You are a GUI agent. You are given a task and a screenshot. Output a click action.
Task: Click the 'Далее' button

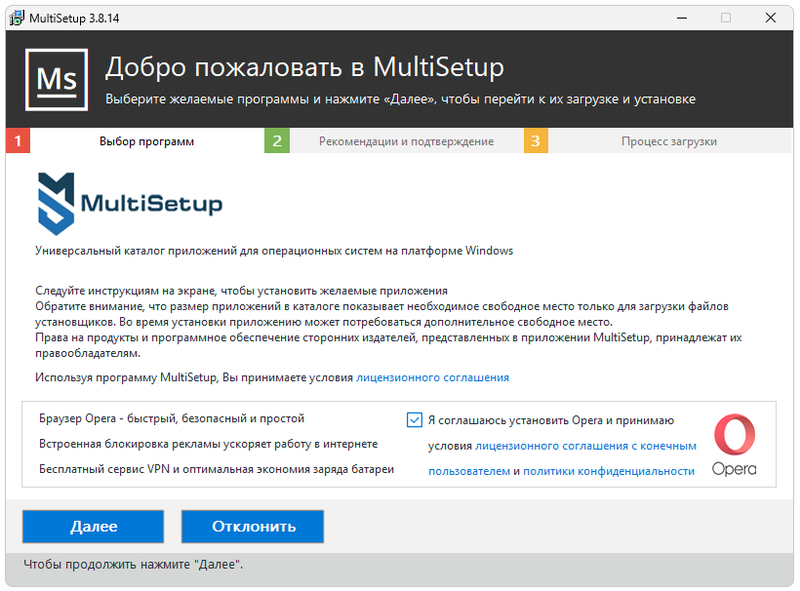point(93,526)
